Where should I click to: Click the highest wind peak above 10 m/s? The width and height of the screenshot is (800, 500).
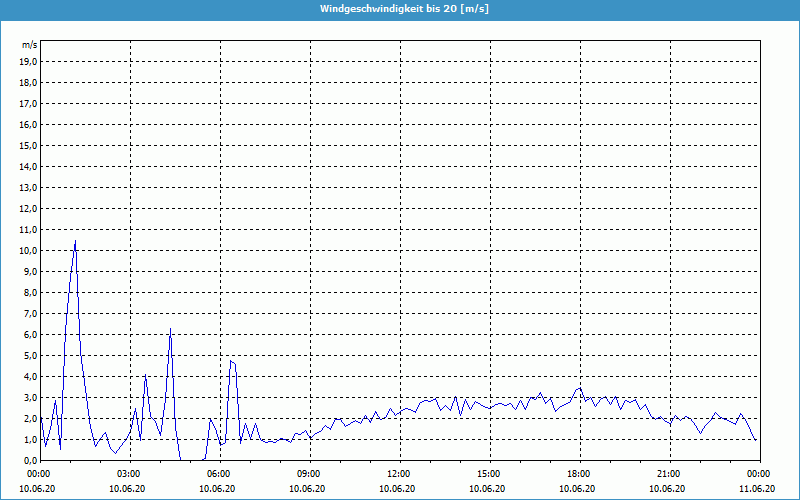75,241
